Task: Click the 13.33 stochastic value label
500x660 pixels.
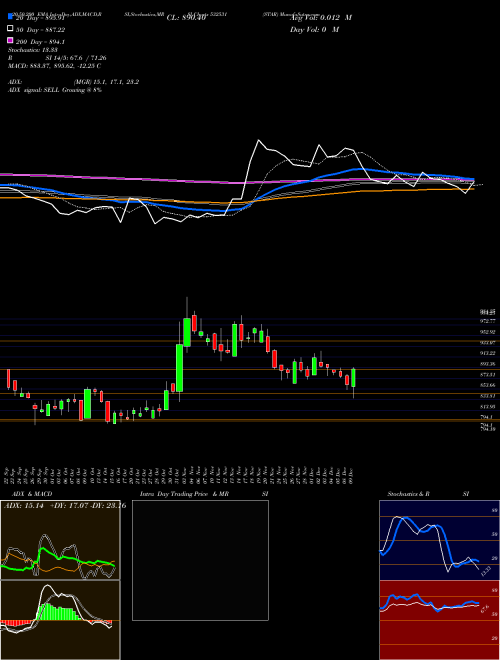Action: (486, 572)
